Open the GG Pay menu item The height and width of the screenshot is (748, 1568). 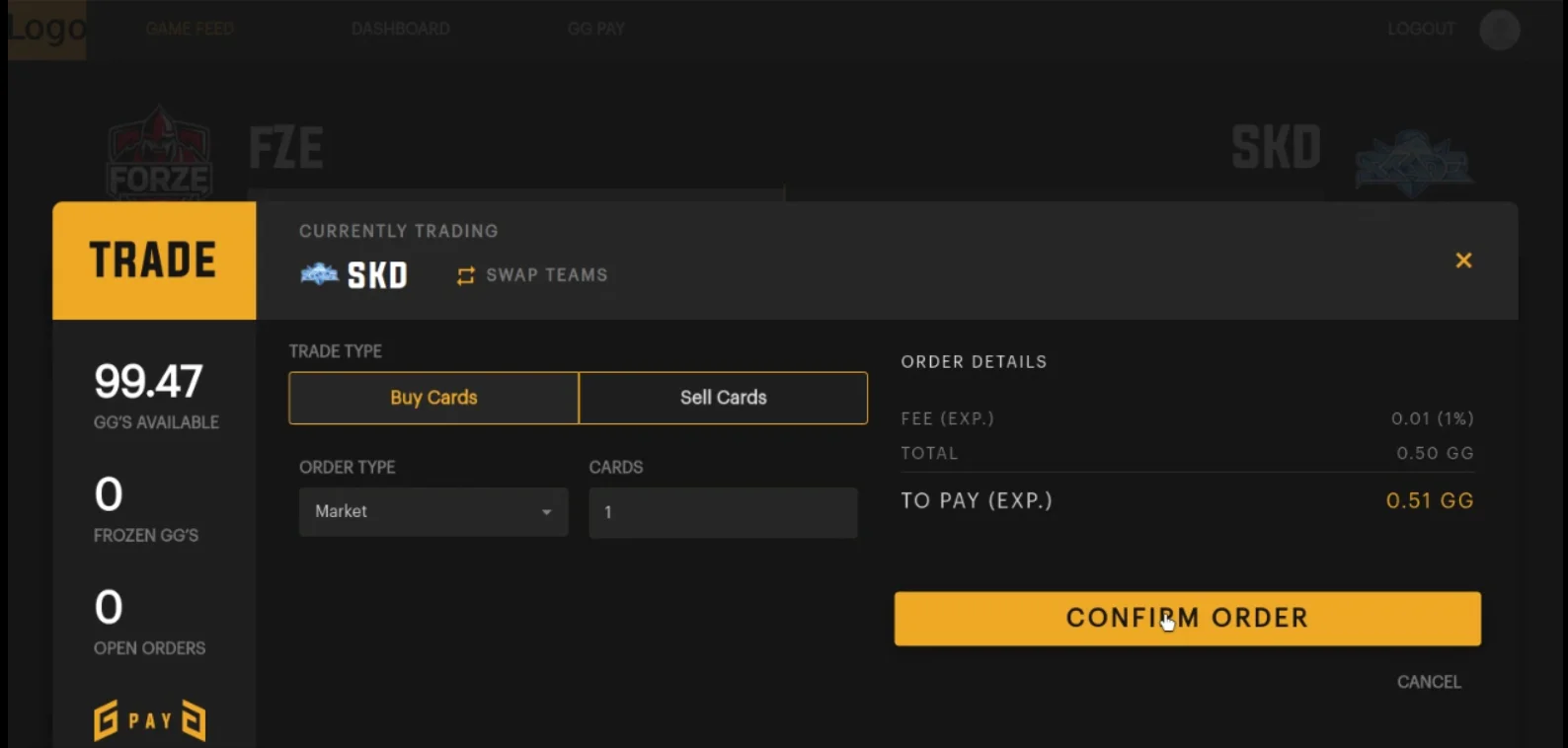[595, 30]
